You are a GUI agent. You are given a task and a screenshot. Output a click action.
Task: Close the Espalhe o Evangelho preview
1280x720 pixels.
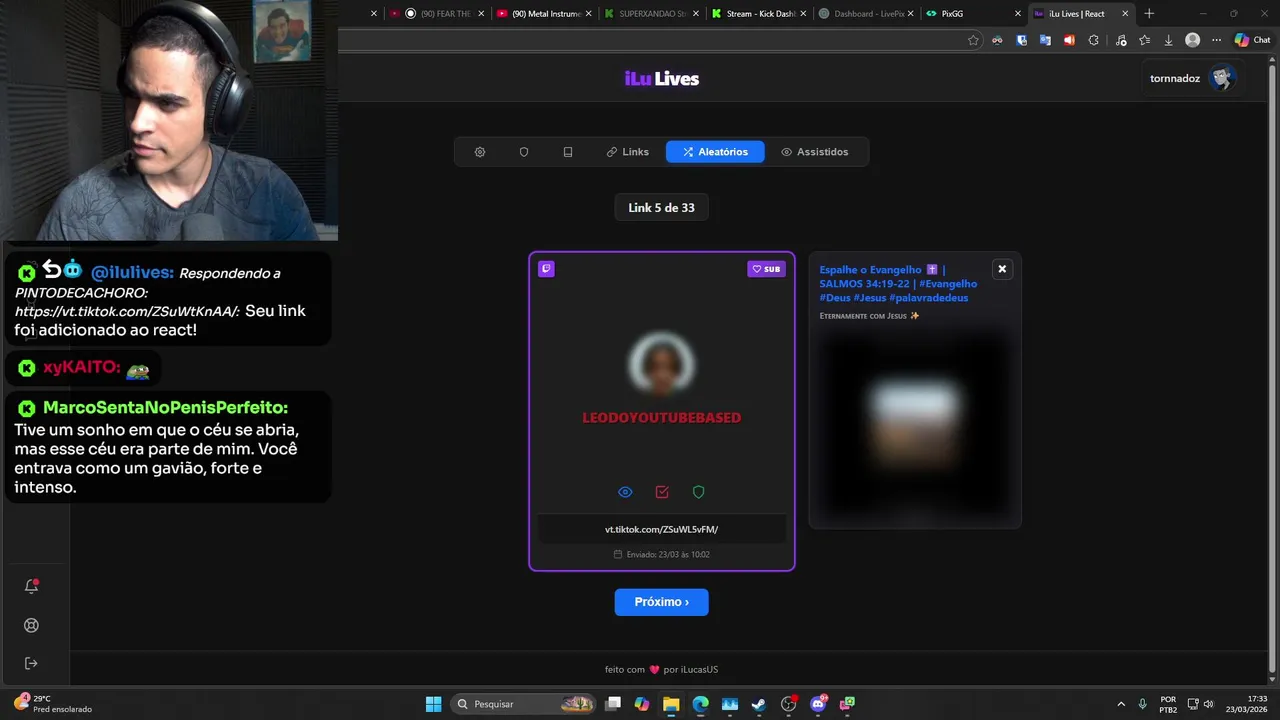coord(1002,269)
